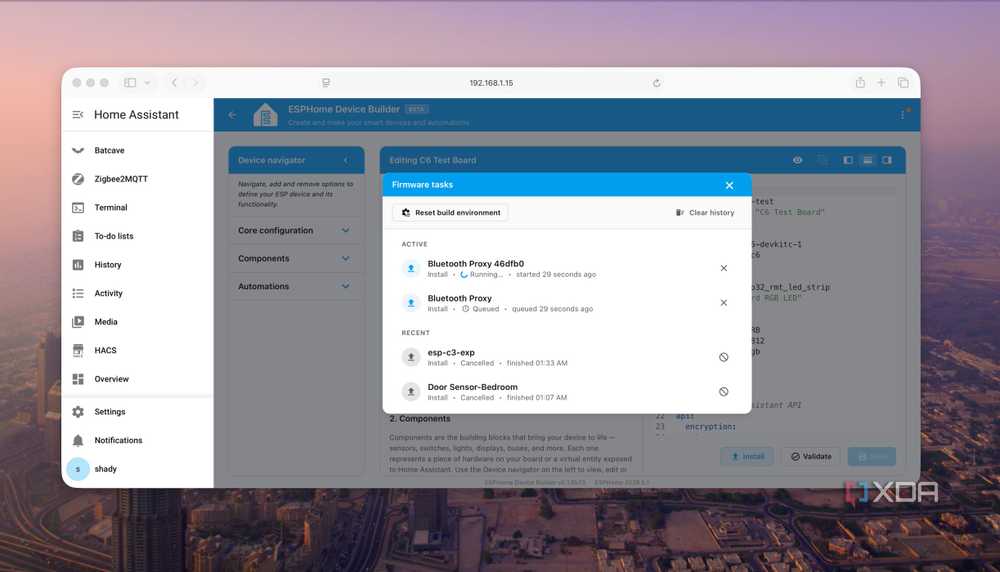Screen dimensions: 1000x572
Task: Click cancelled icon on esp-c3-exp row
Action: pyautogui.click(x=723, y=357)
